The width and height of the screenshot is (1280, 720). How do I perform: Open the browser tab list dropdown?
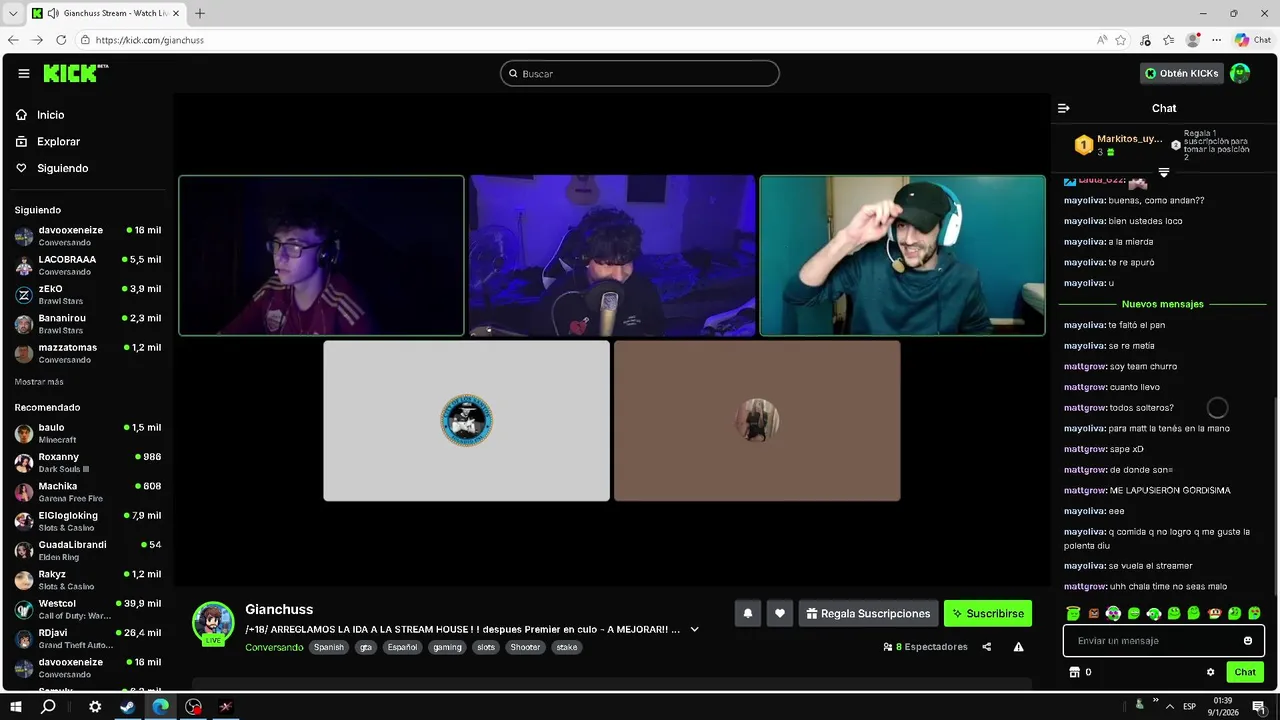13,13
